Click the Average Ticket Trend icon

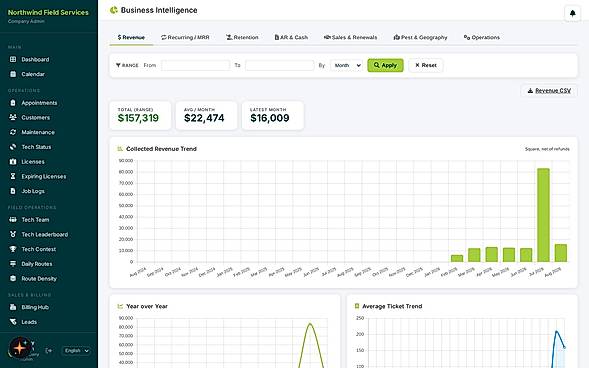[357, 306]
